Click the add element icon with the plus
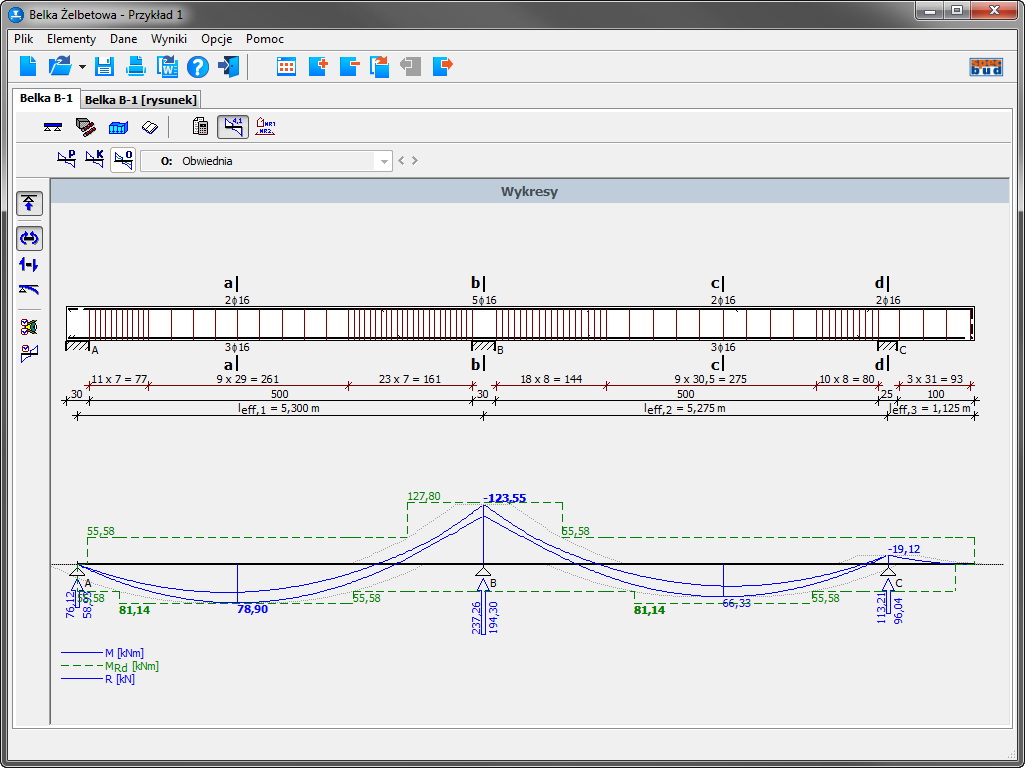Viewport: 1025px width, 768px height. [318, 67]
